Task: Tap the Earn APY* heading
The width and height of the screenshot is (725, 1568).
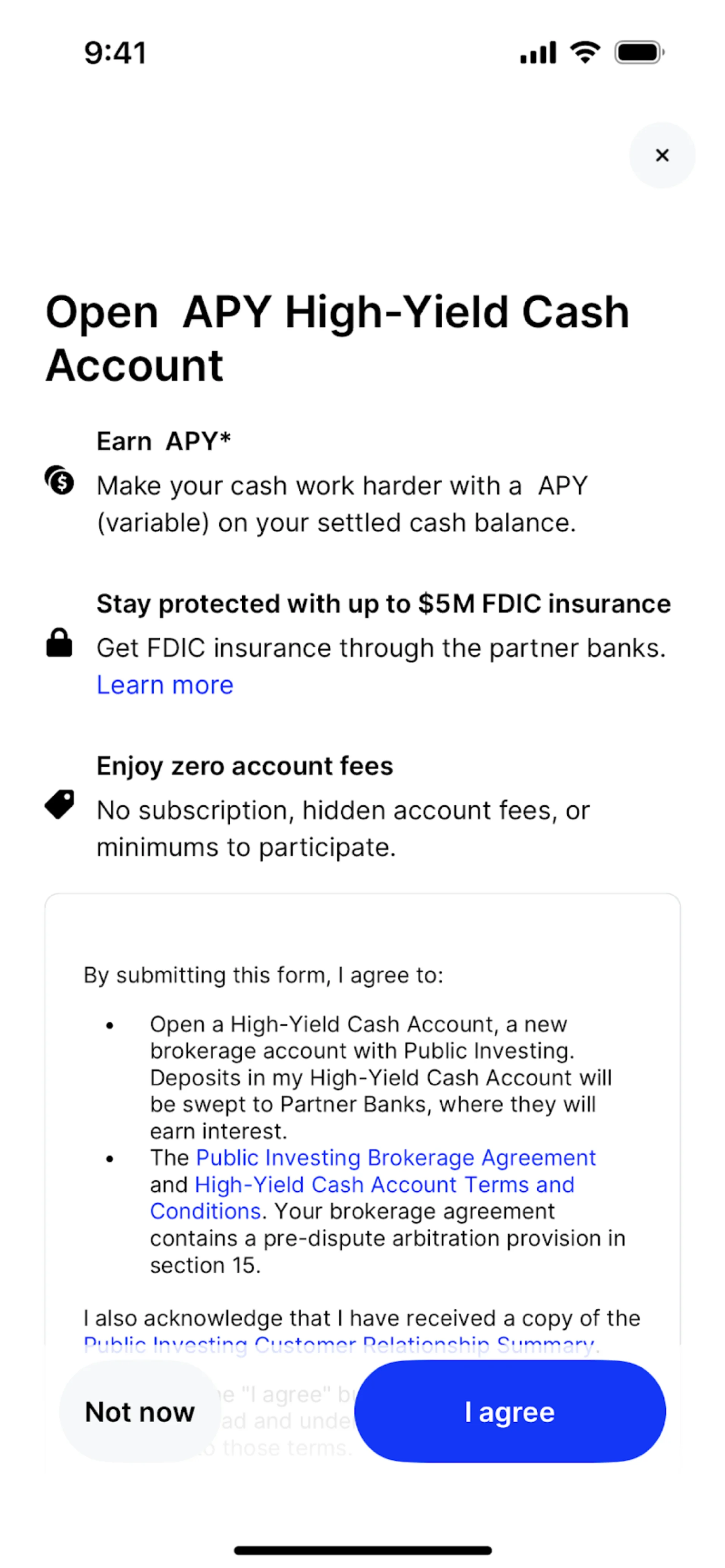Action: [x=164, y=441]
